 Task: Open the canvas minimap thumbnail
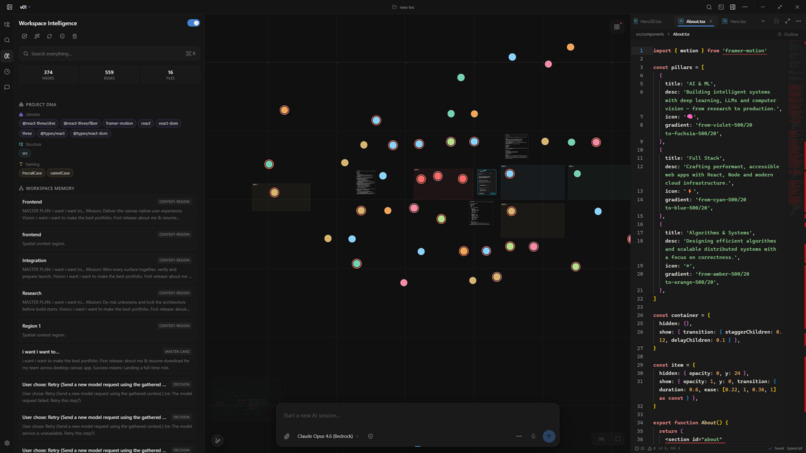(x=246, y=399)
